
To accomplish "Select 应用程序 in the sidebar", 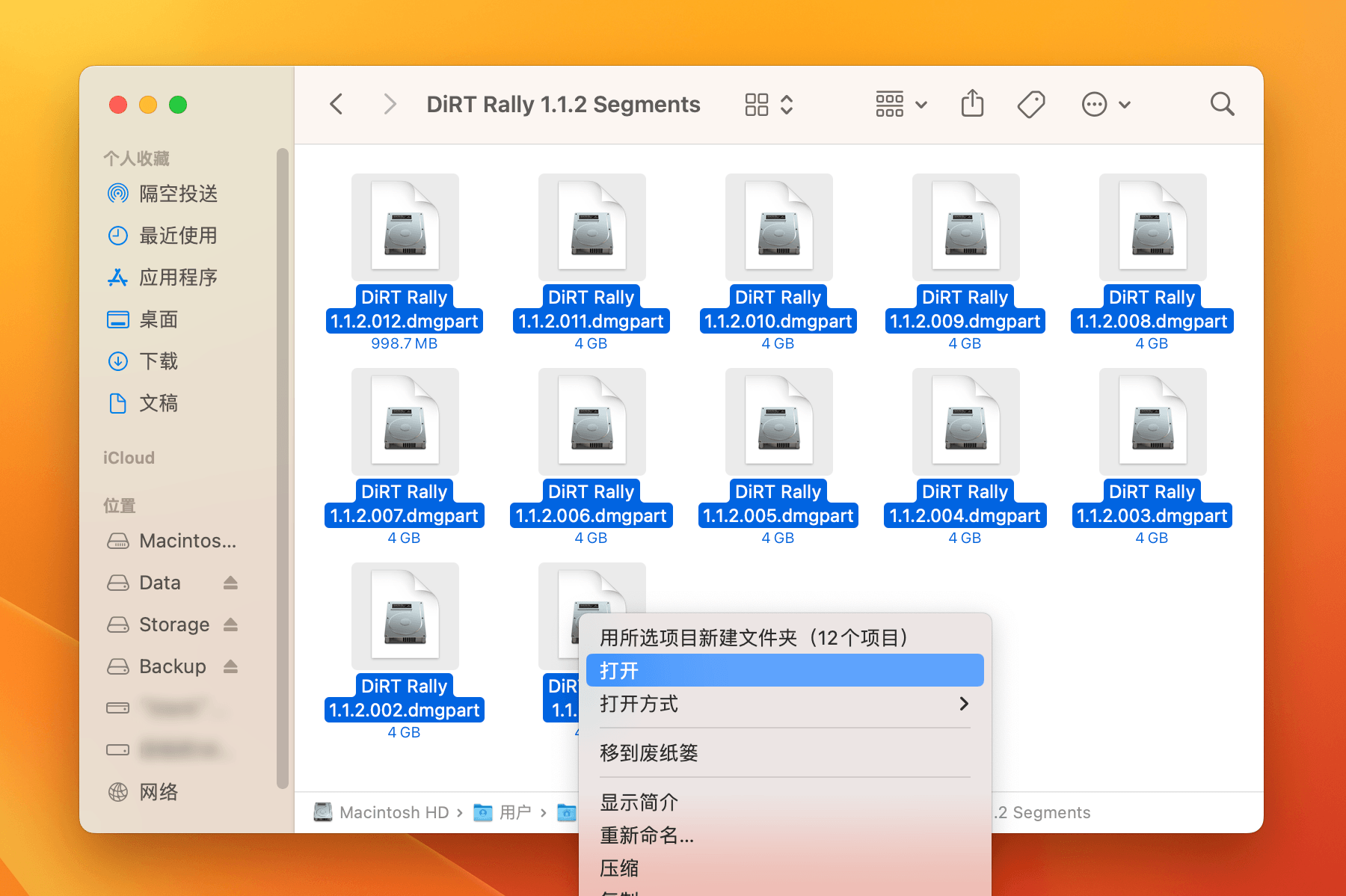I will [x=179, y=277].
